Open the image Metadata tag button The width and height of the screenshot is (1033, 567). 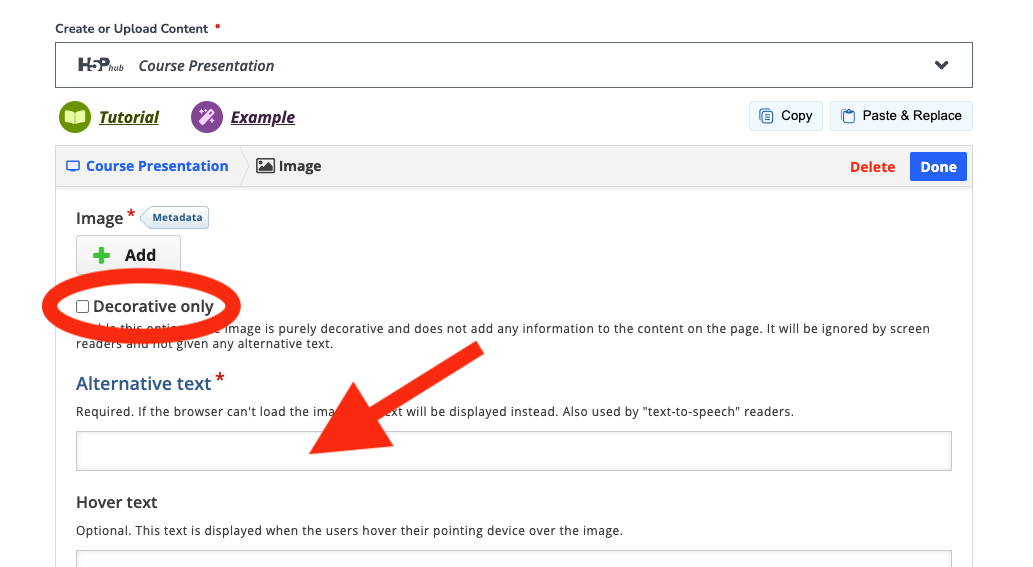point(175,217)
